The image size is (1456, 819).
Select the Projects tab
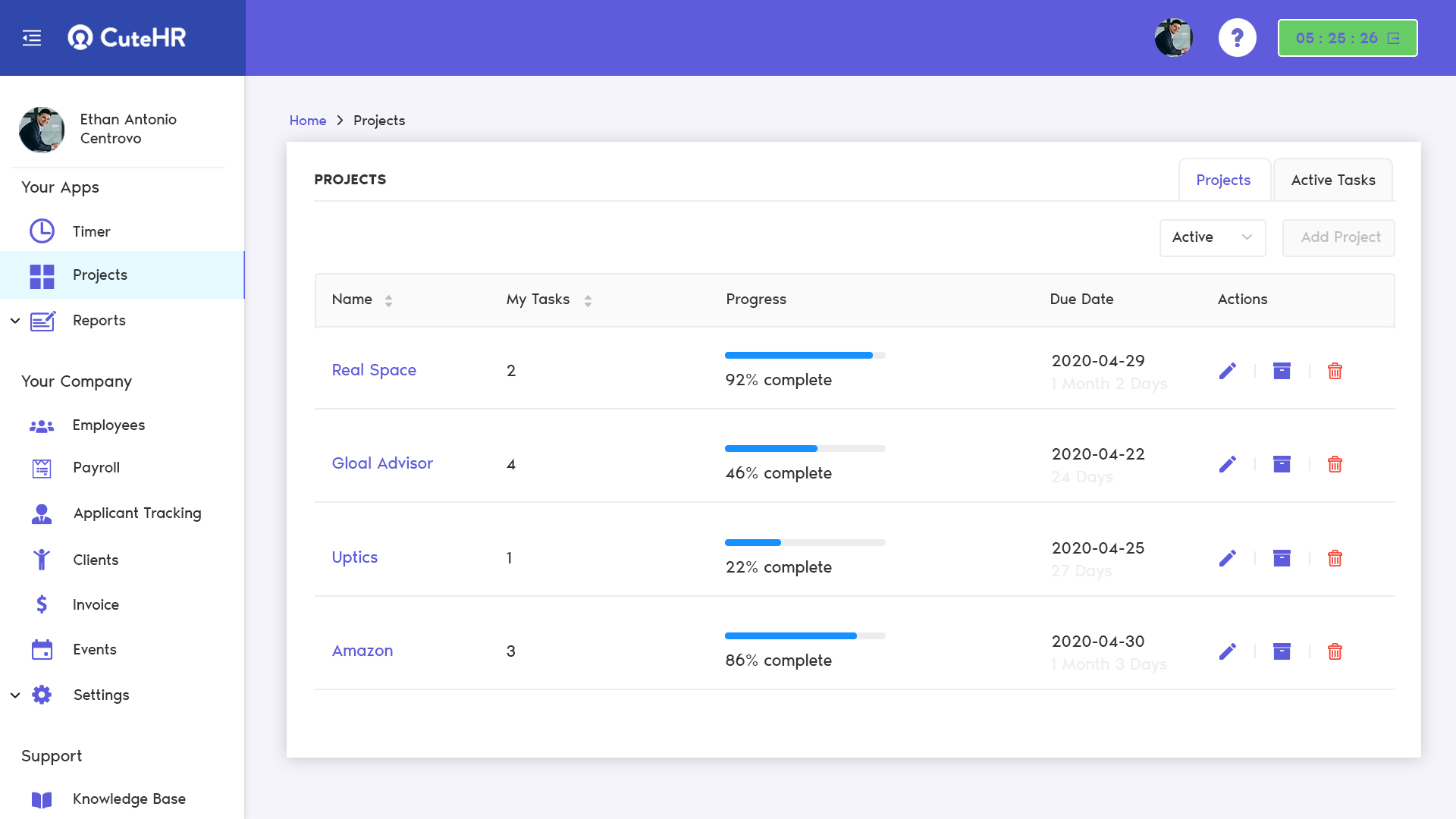click(x=1224, y=180)
